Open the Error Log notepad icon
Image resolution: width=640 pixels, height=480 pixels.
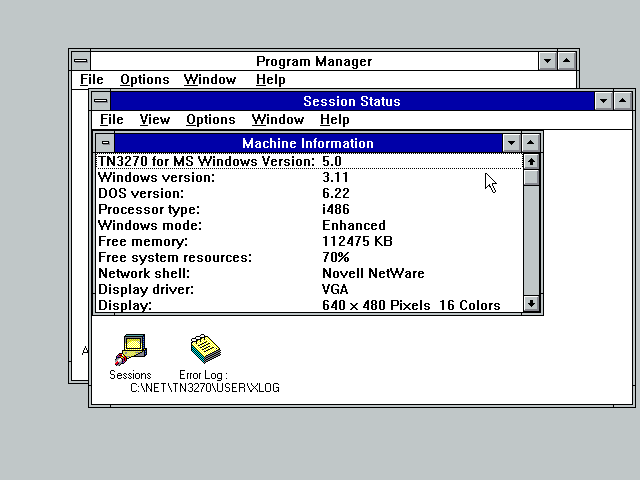[x=205, y=349]
